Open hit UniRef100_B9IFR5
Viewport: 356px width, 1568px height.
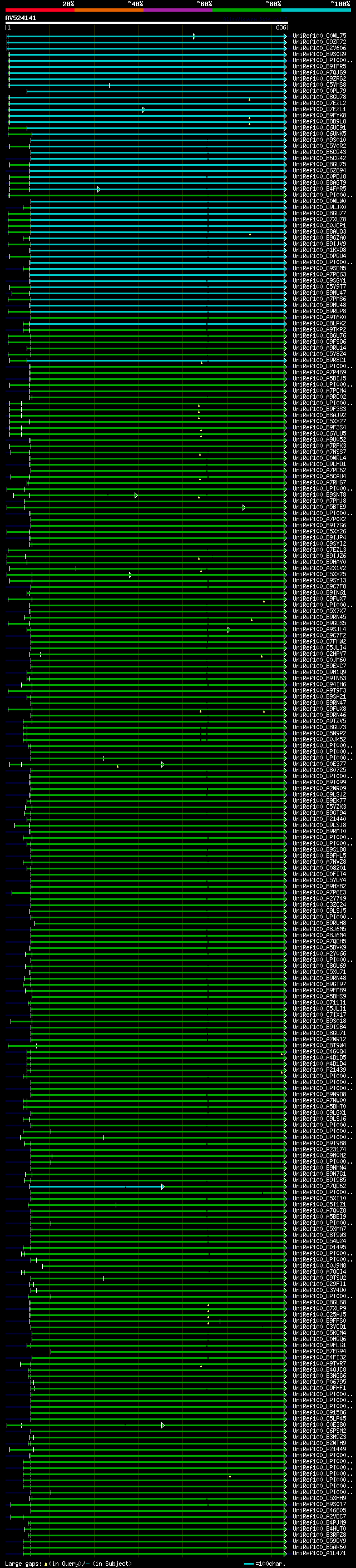319,66
